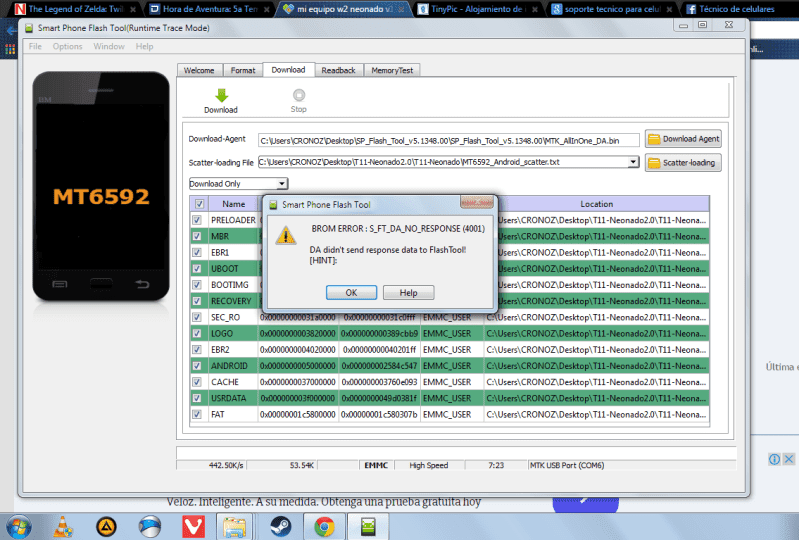Click Help in the BROM ERROR dialog
The height and width of the screenshot is (540, 799).
(x=408, y=292)
